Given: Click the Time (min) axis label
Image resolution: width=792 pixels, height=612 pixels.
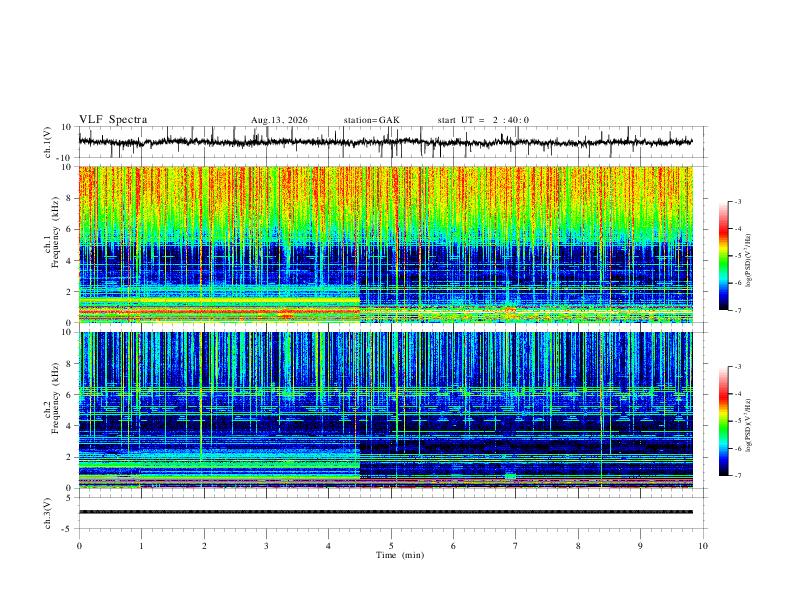Looking at the screenshot, I should click(x=400, y=555).
